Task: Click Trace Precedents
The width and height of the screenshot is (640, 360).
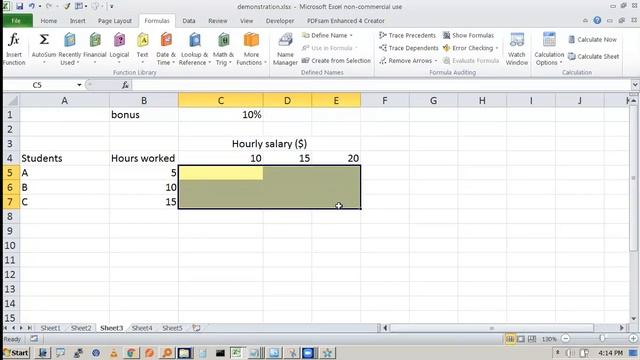Action: (407, 36)
